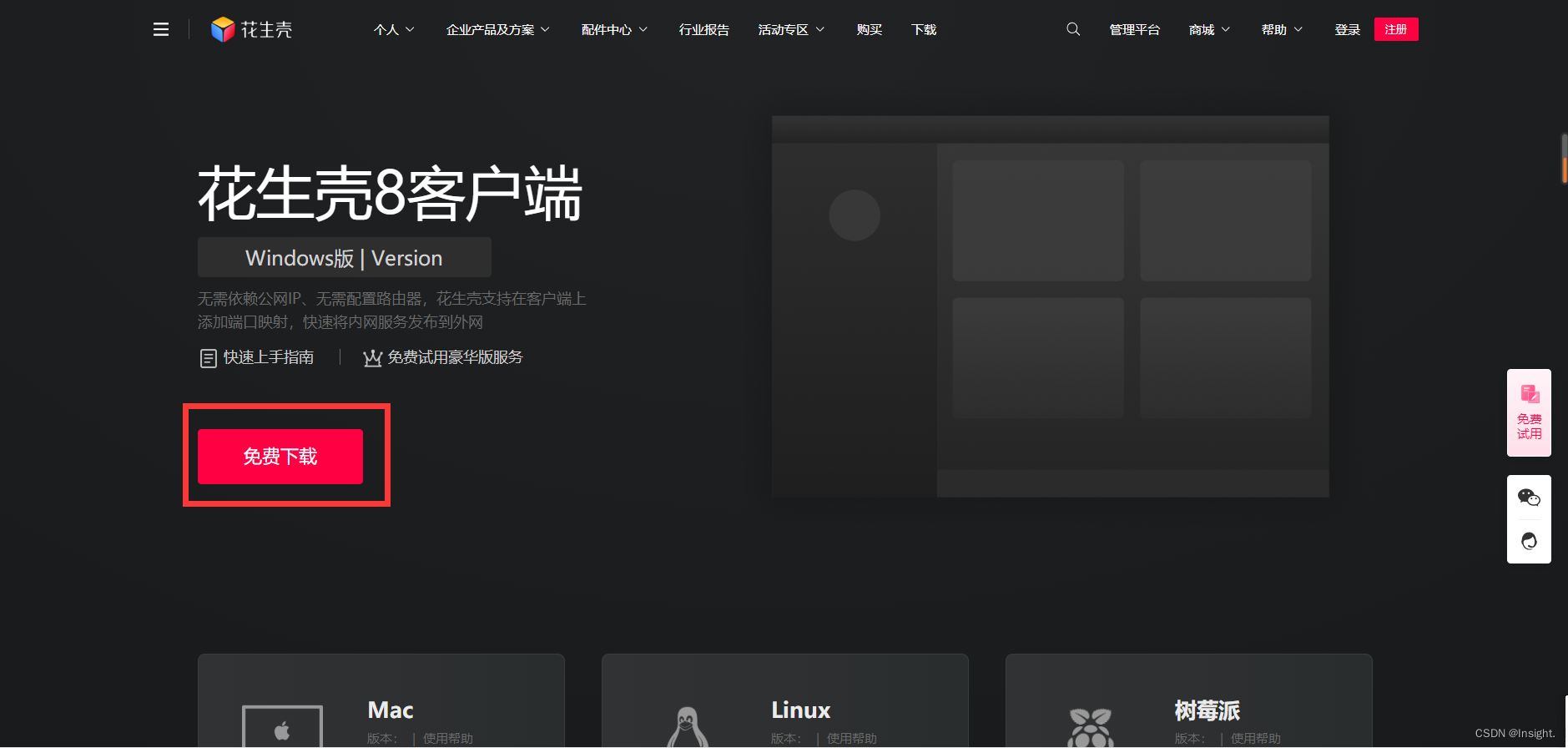Click the Mac card title
The height and width of the screenshot is (748, 1568).
391,710
